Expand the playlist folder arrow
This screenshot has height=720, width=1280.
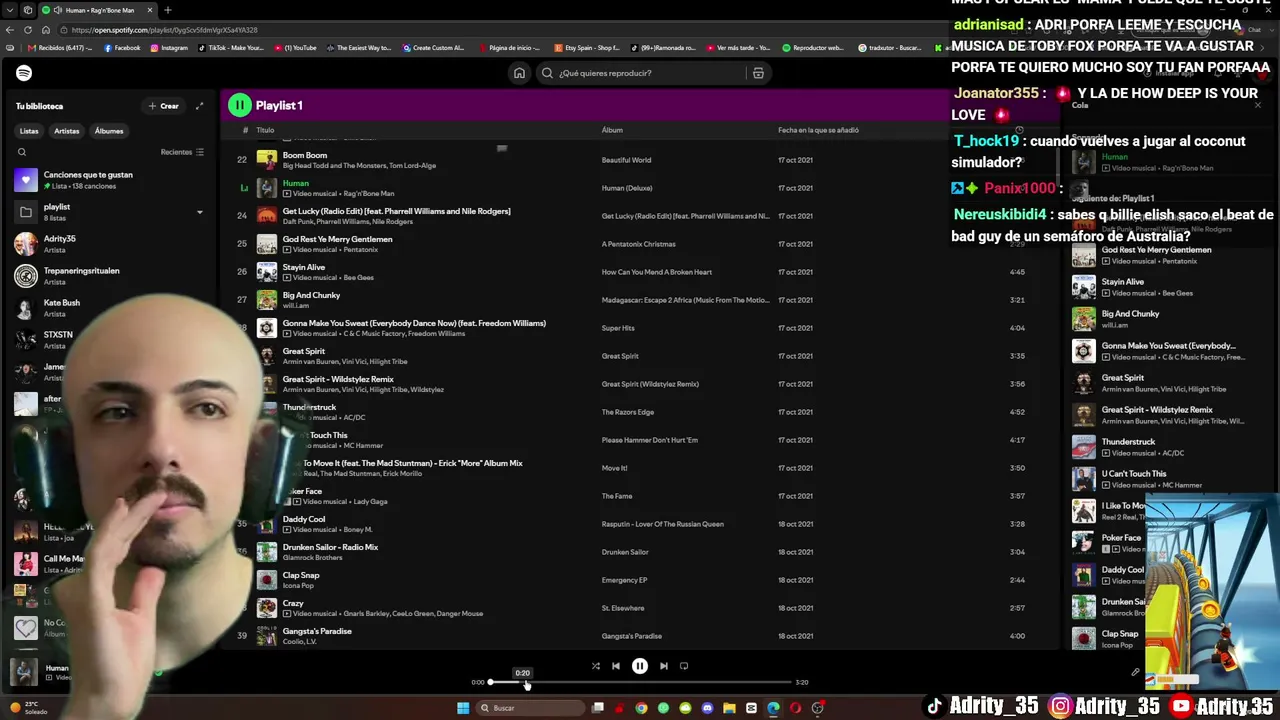pyautogui.click(x=199, y=212)
